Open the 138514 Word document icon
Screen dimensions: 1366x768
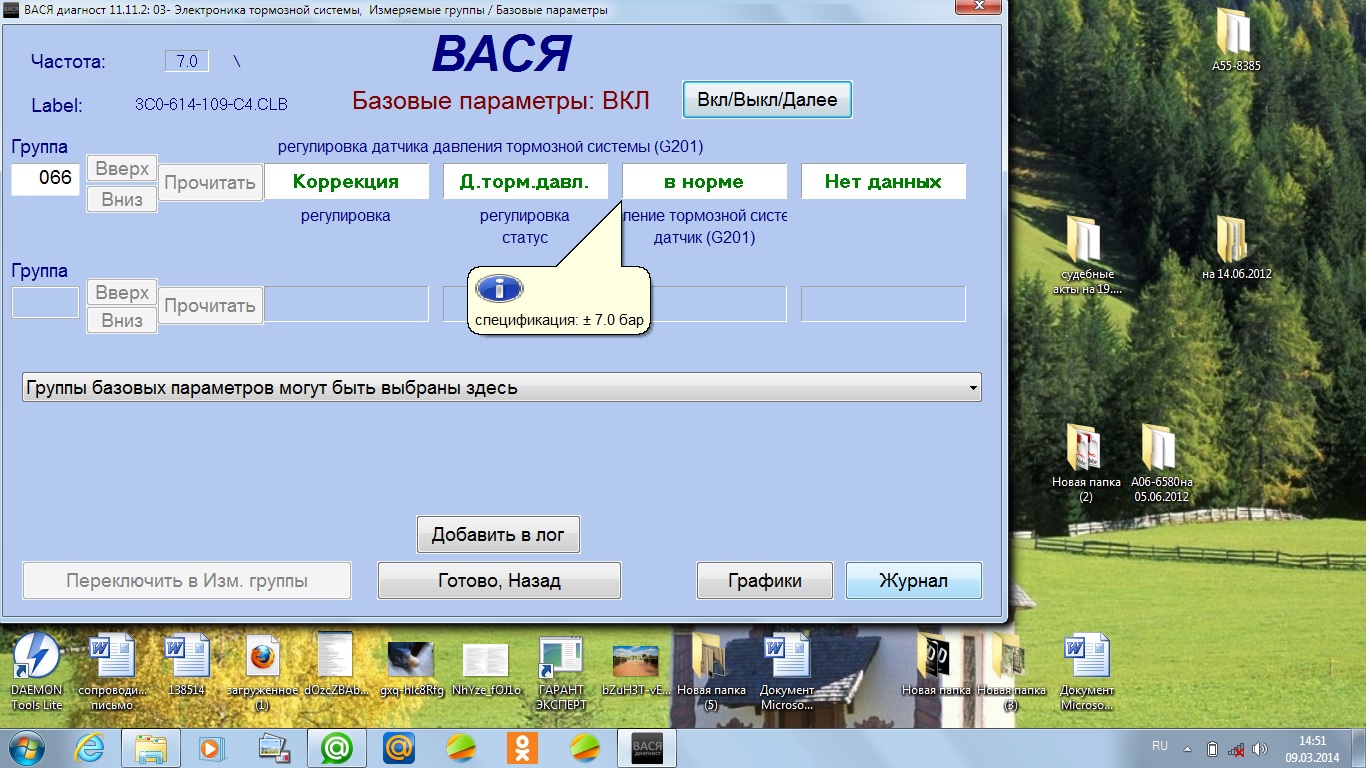pyautogui.click(x=187, y=660)
